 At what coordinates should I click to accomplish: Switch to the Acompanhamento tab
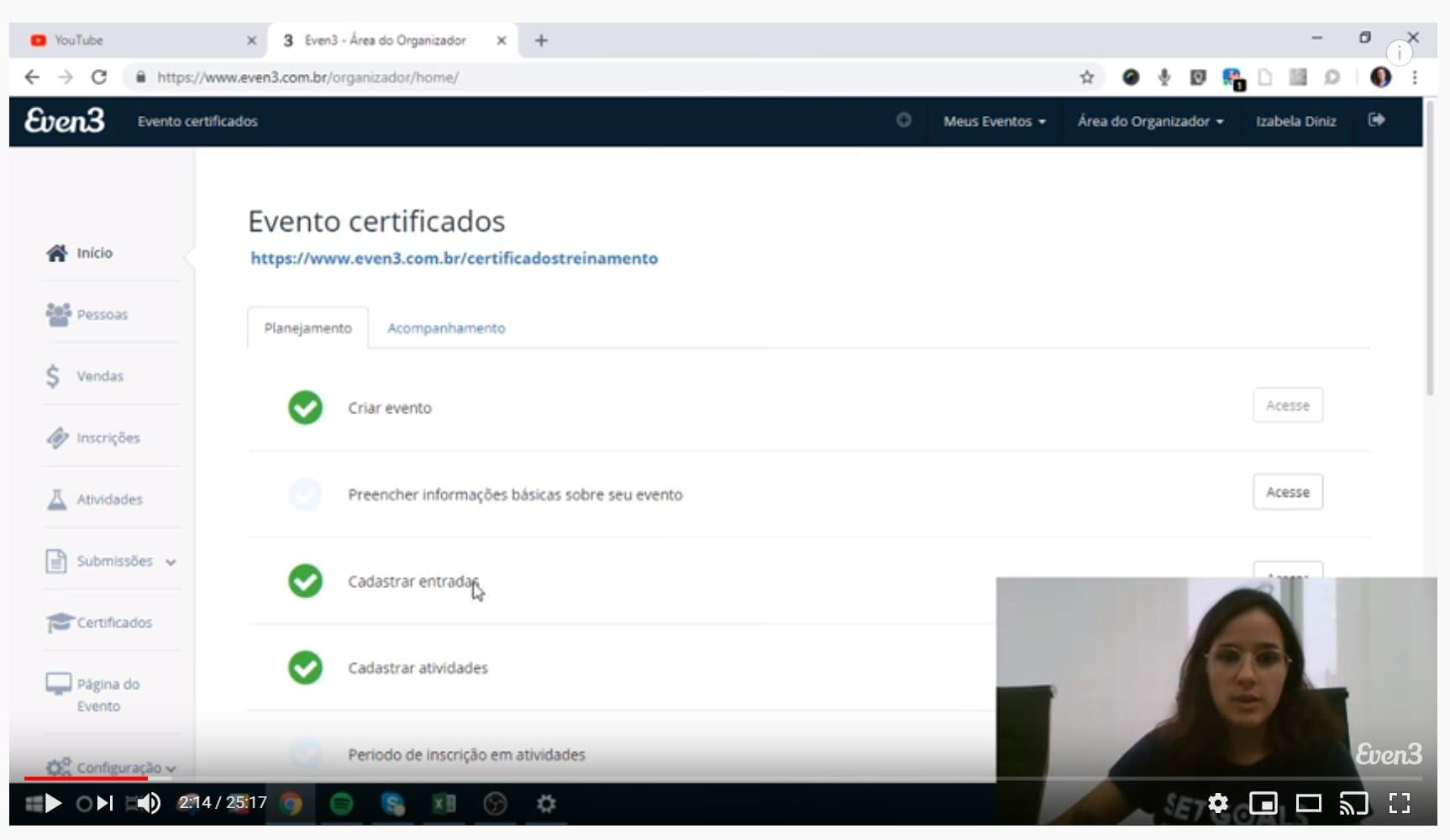click(x=446, y=328)
